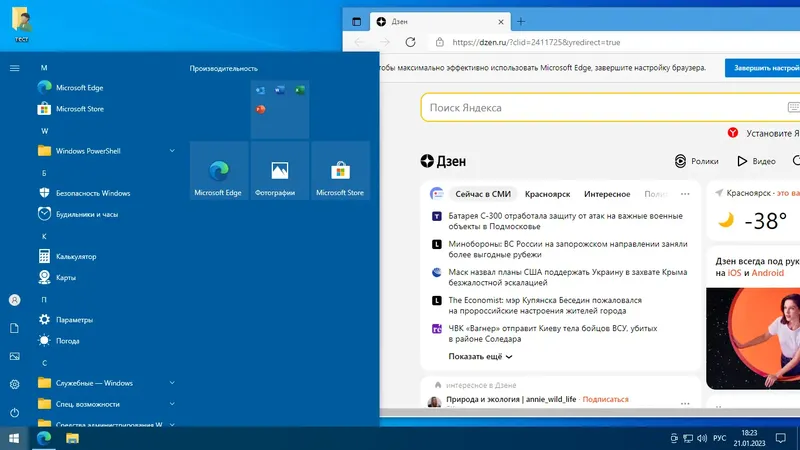Open The Economist Купянск headline
The width and height of the screenshot is (800, 450).
coord(545,305)
